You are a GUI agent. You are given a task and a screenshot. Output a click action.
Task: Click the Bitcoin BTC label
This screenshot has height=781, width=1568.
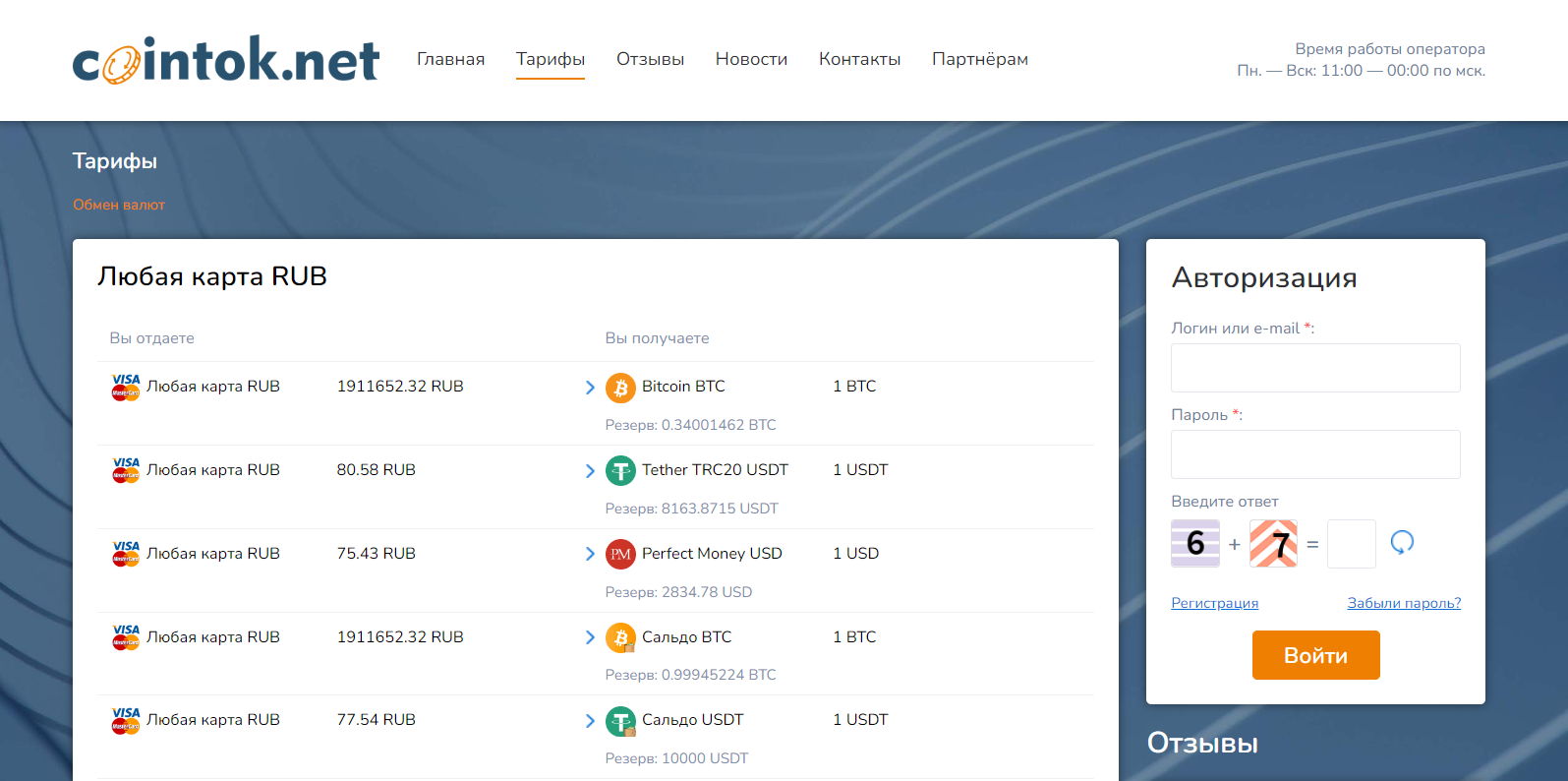point(683,387)
